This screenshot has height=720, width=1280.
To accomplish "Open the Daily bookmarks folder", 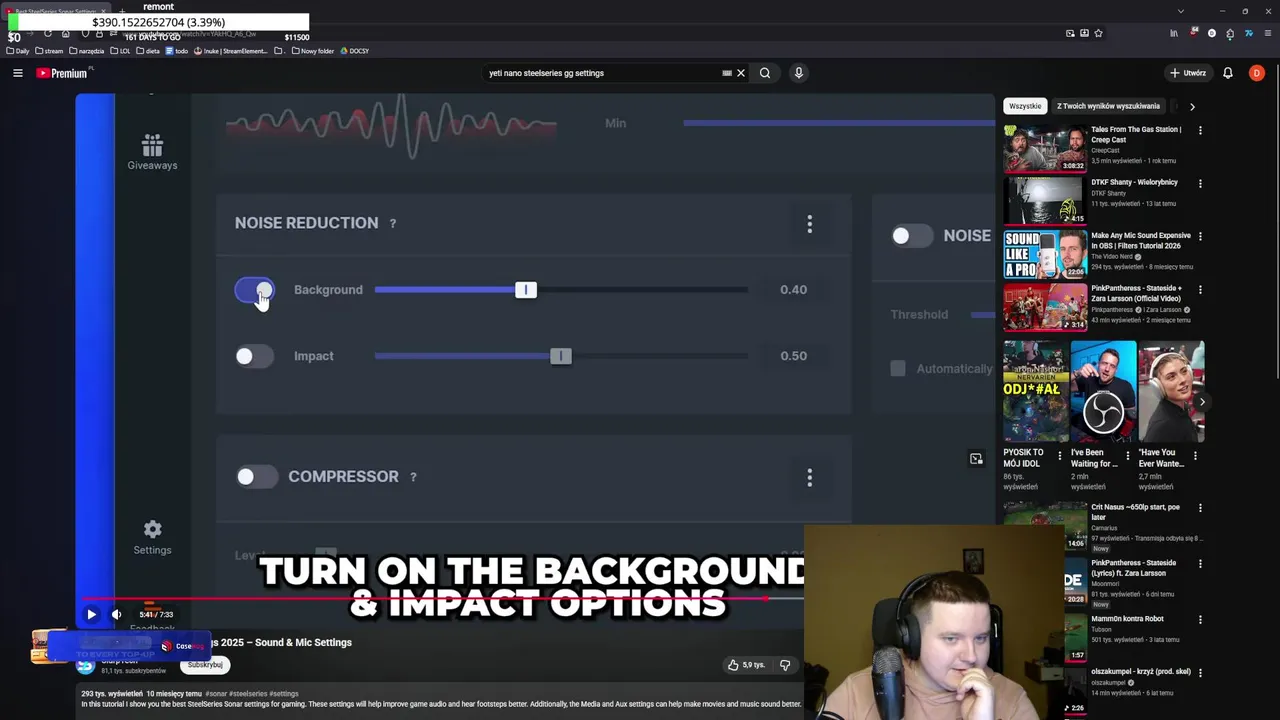I will 18,51.
